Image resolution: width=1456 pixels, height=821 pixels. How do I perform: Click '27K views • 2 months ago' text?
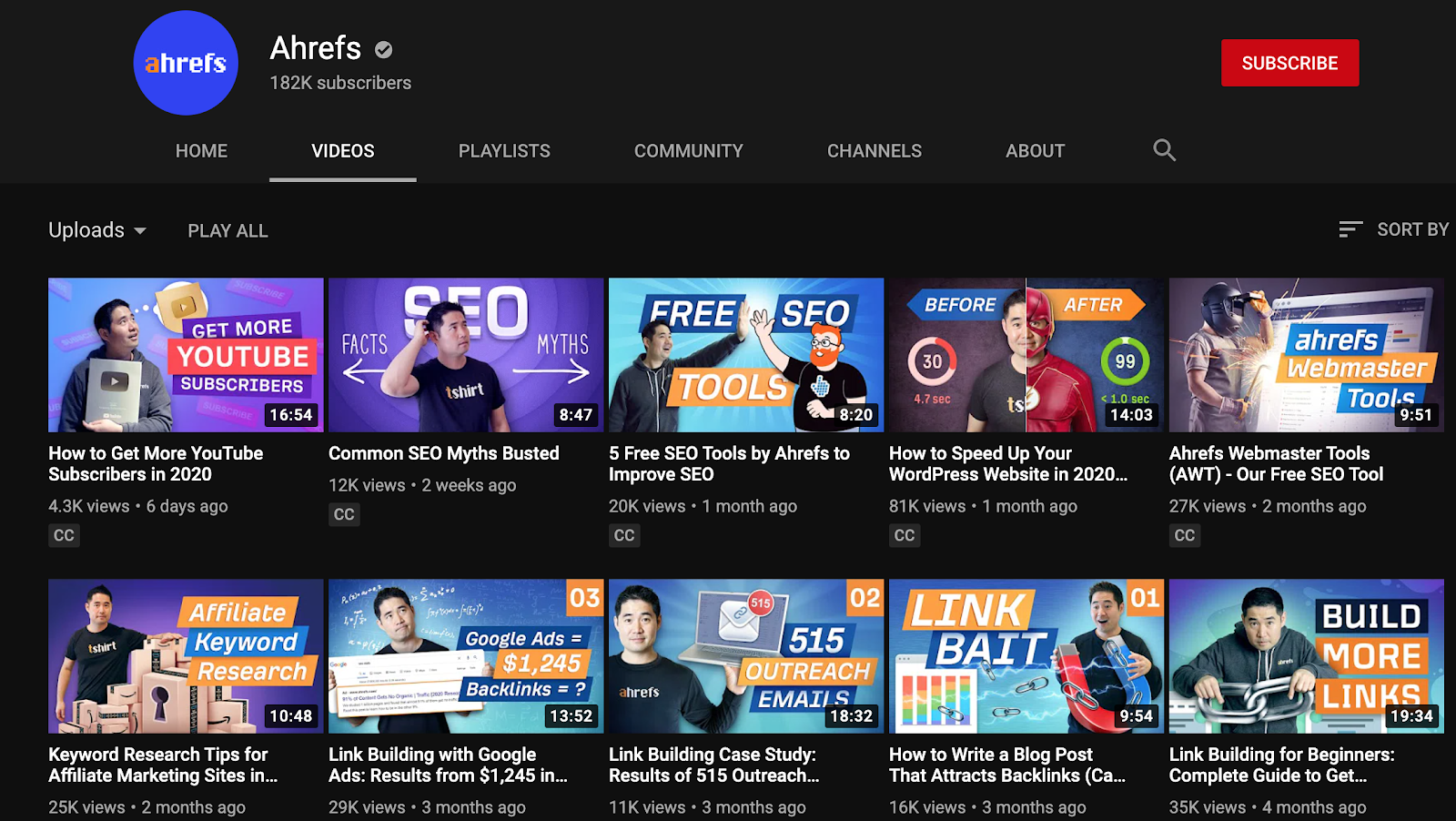pos(1268,506)
